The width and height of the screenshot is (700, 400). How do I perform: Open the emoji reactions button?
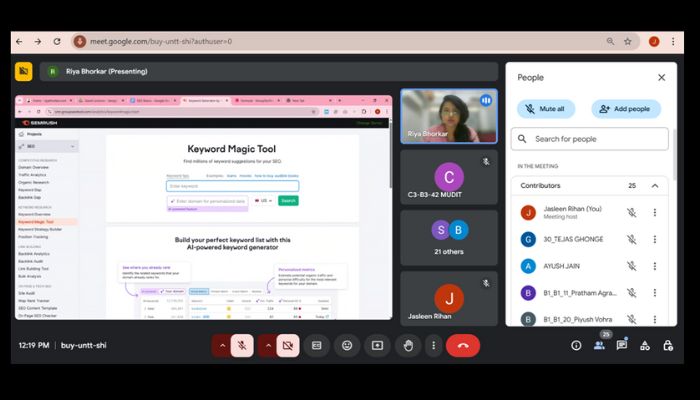pyautogui.click(x=347, y=345)
